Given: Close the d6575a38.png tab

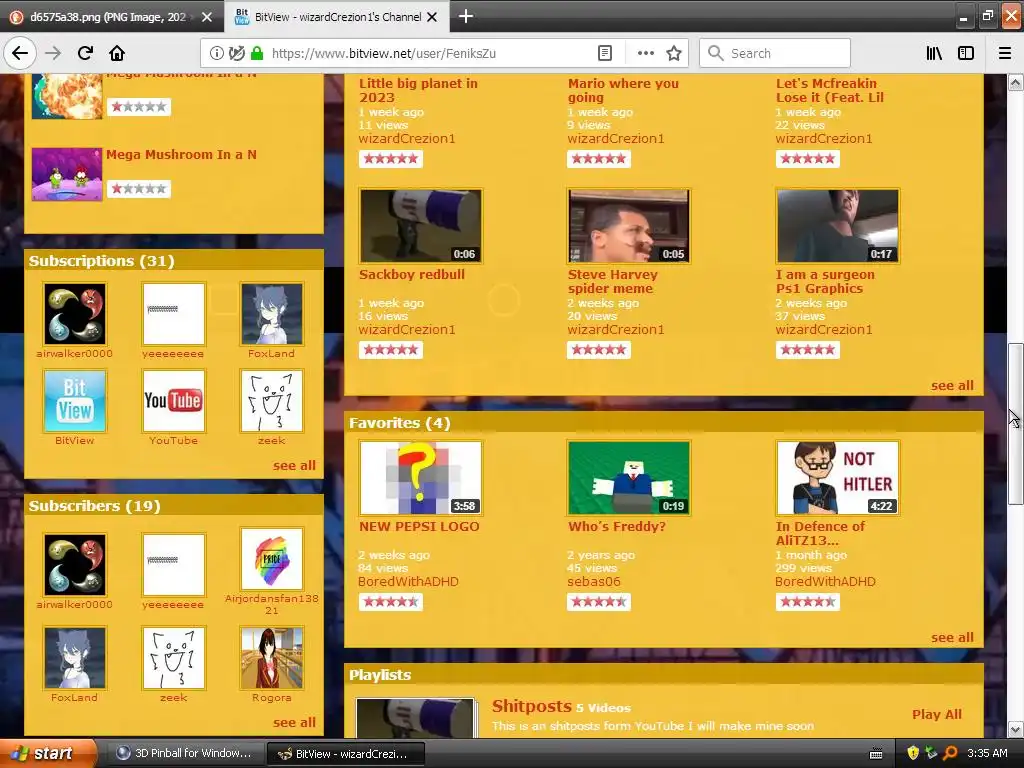Looking at the screenshot, I should [x=207, y=17].
